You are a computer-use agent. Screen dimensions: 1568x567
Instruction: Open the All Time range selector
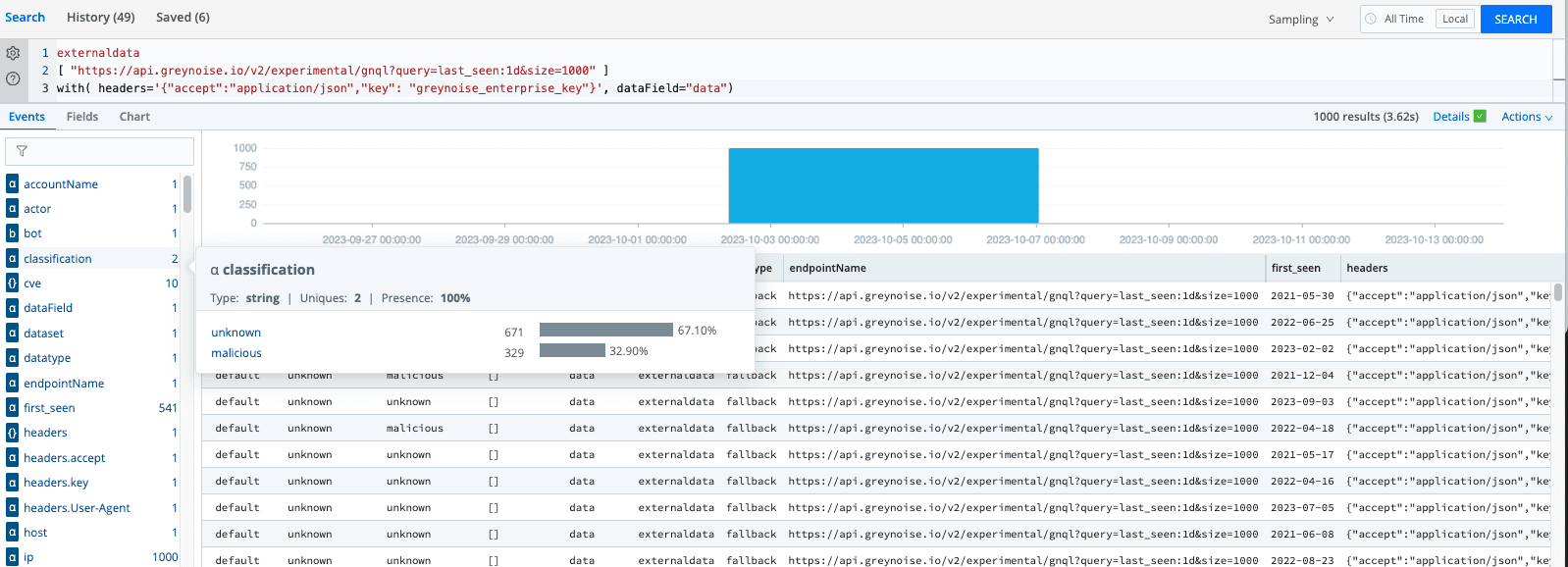[x=1403, y=19]
